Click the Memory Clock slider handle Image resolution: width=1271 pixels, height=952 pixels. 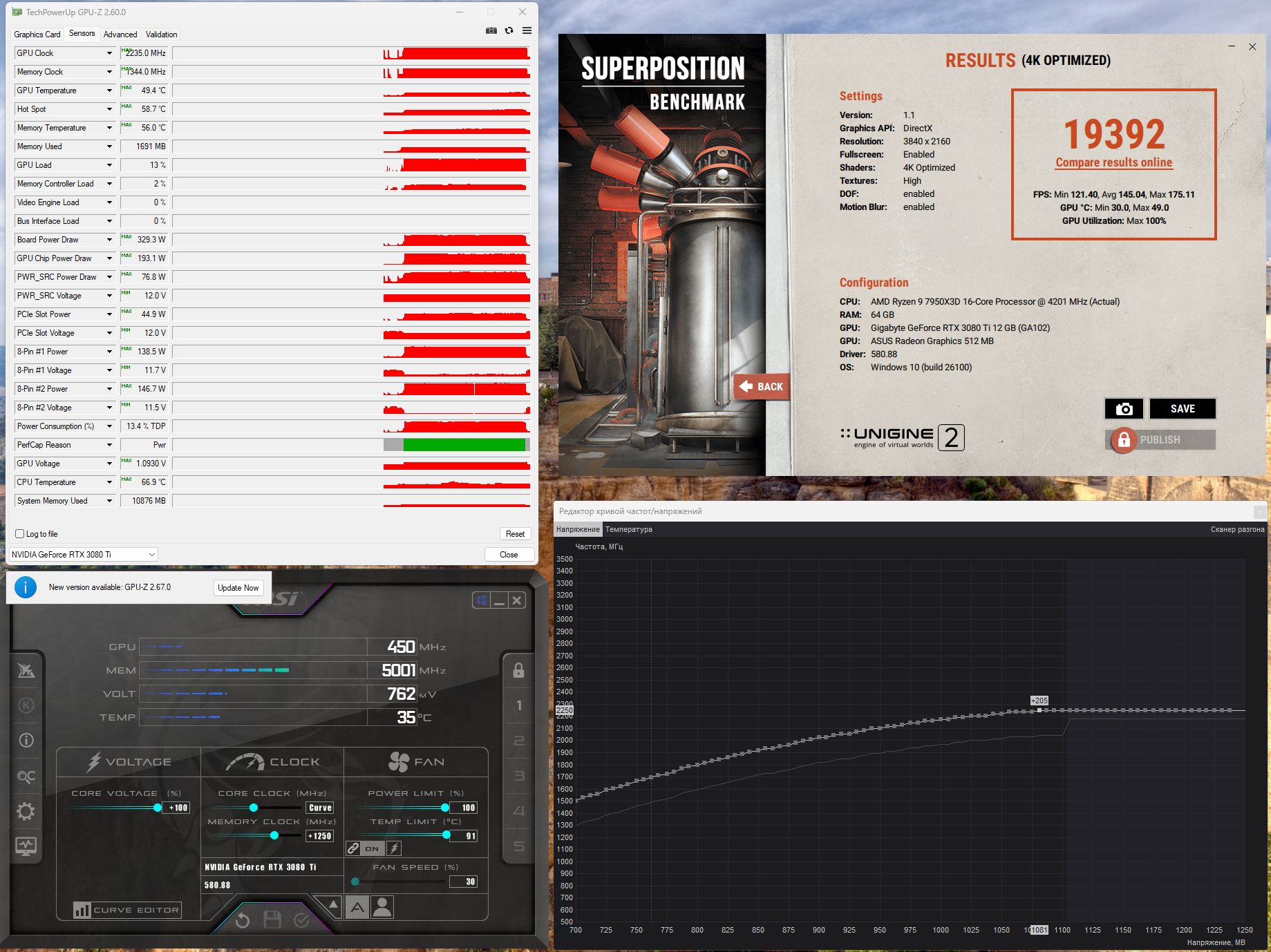274,836
